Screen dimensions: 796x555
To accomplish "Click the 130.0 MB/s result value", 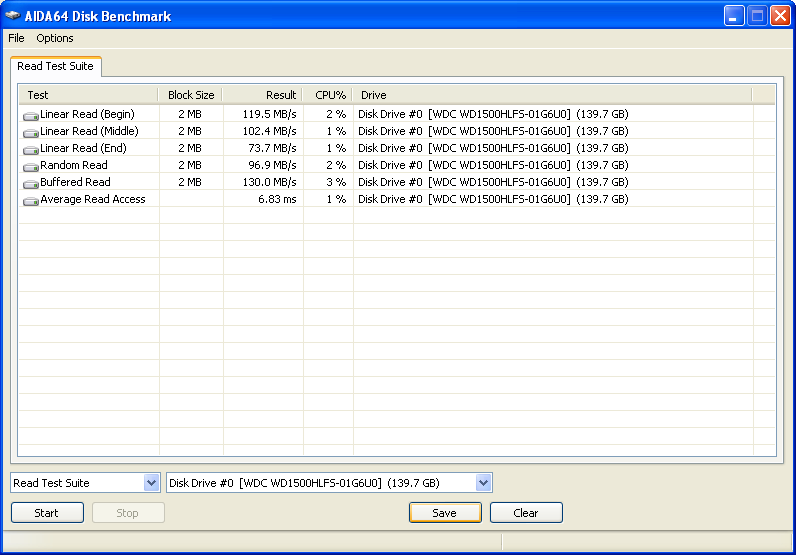I will [x=269, y=182].
